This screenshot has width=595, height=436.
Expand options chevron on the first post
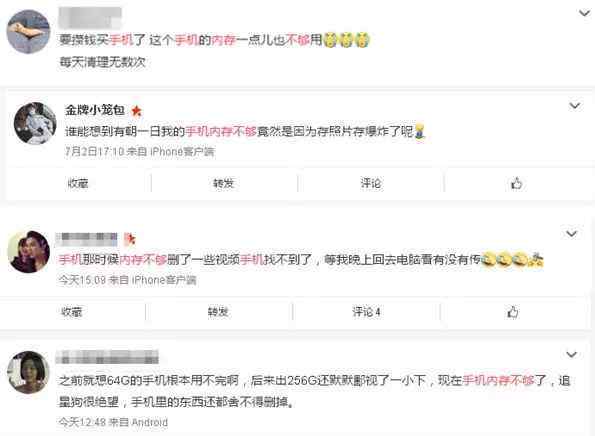coord(584,13)
